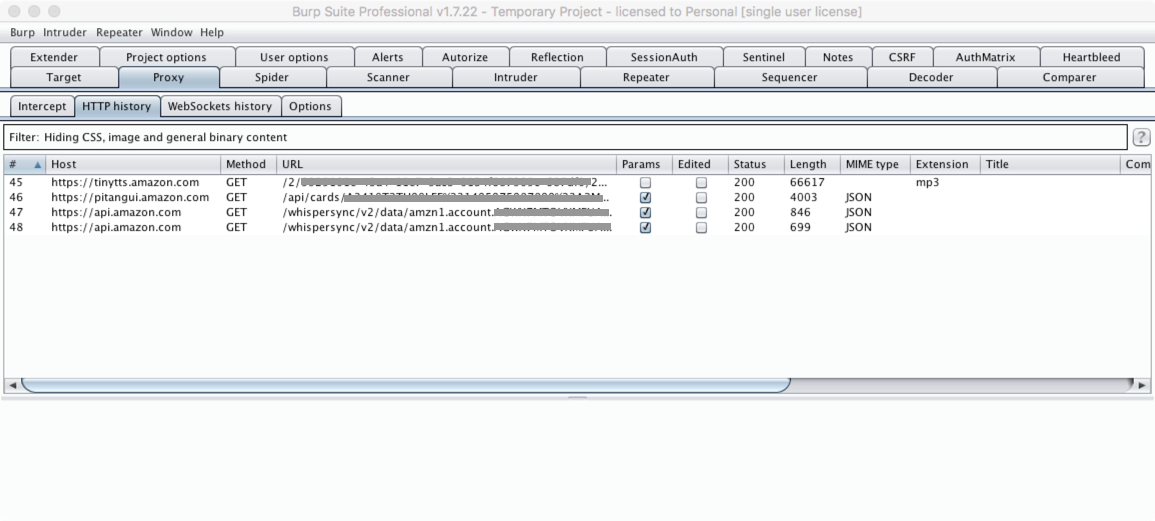Switch to the Spider tab
The width and height of the screenshot is (1155, 521).
tap(272, 77)
